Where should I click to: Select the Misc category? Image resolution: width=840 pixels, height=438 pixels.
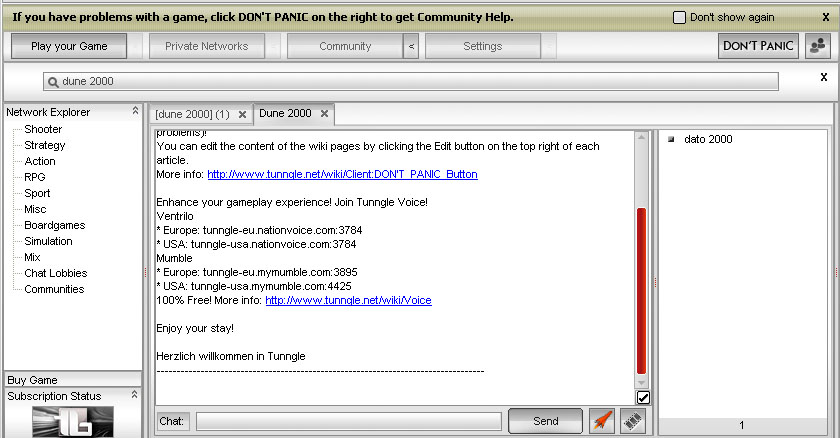coord(35,209)
